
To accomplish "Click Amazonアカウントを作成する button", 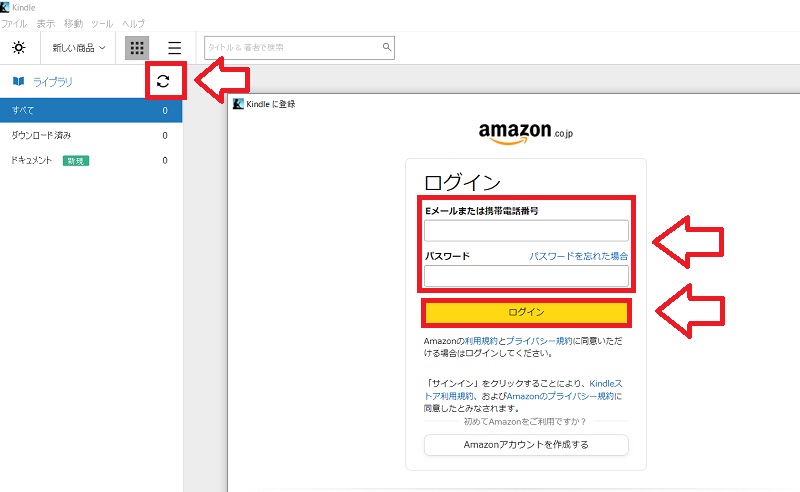I will [x=526, y=445].
